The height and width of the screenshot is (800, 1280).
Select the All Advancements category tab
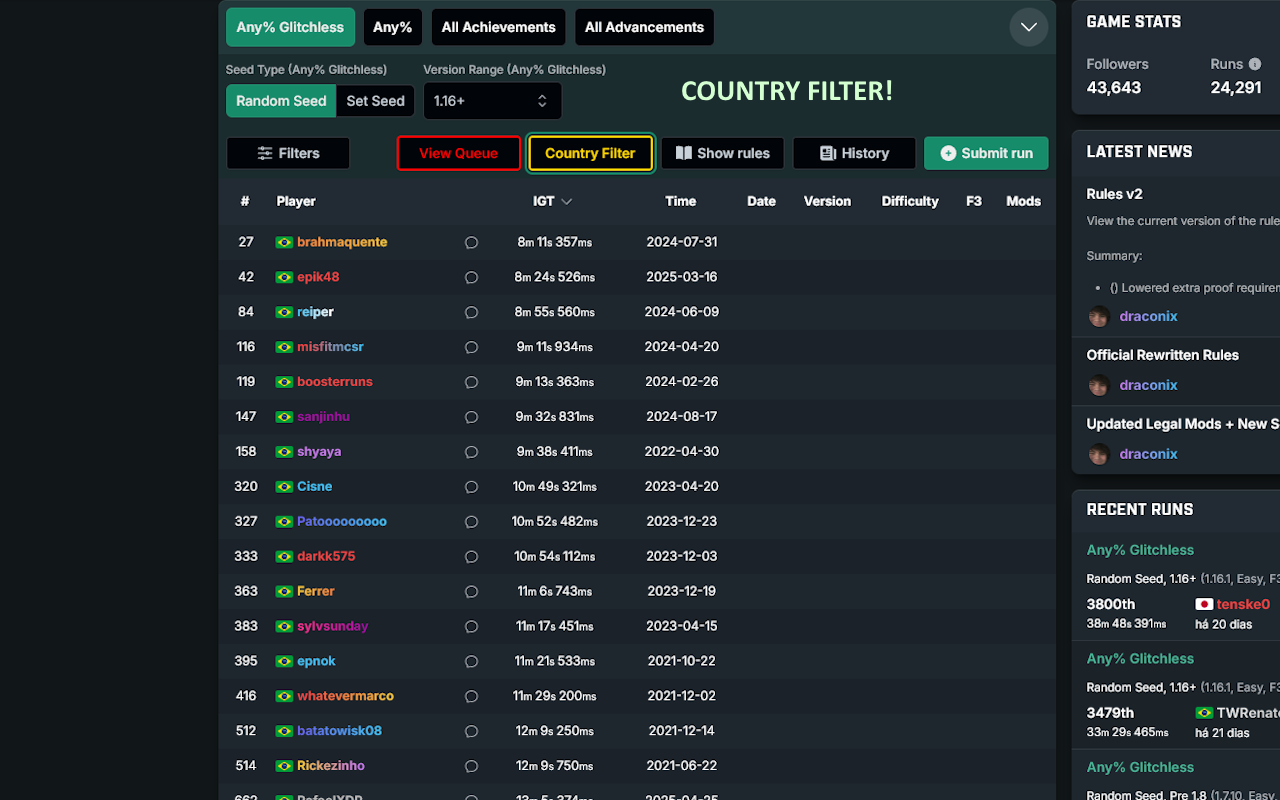pos(644,27)
